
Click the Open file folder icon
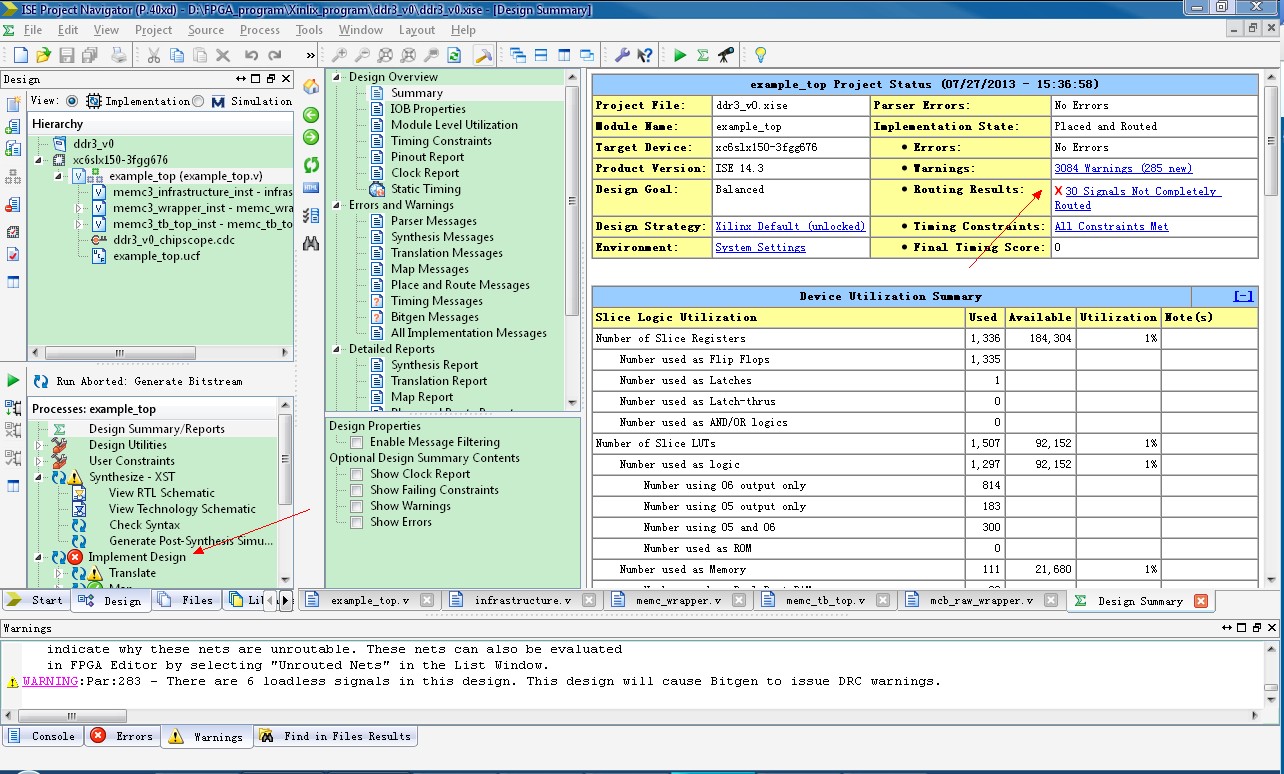click(43, 55)
